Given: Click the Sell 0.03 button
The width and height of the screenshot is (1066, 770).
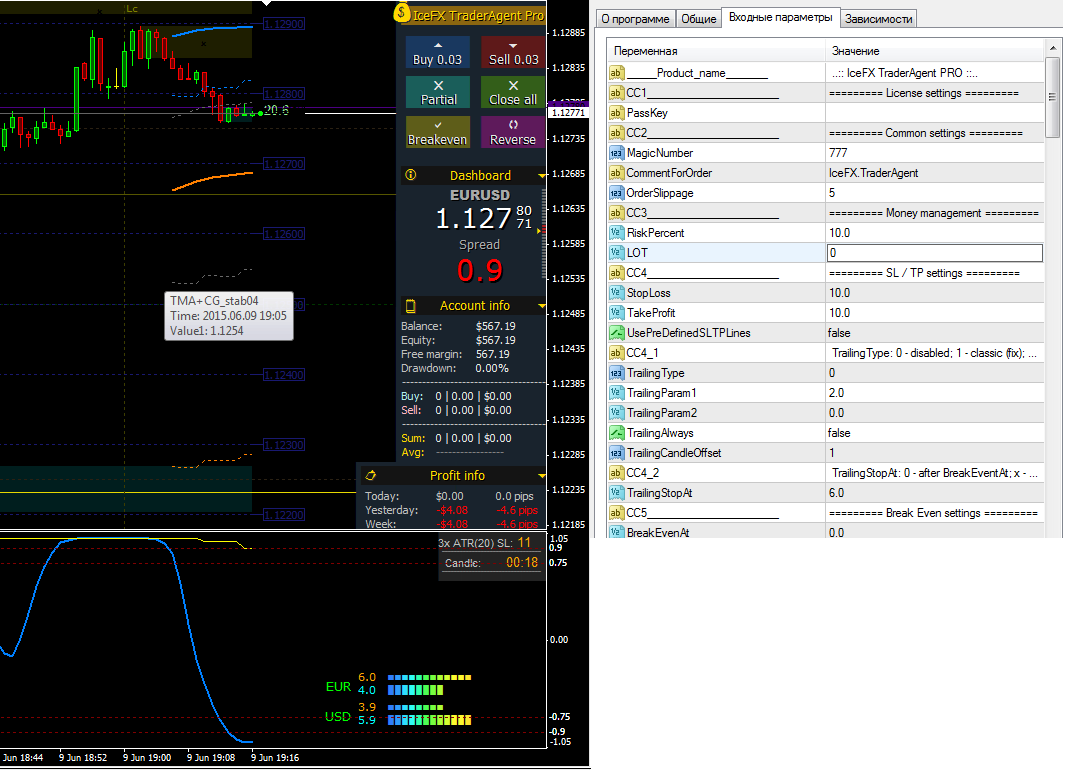Looking at the screenshot, I should pos(513,52).
